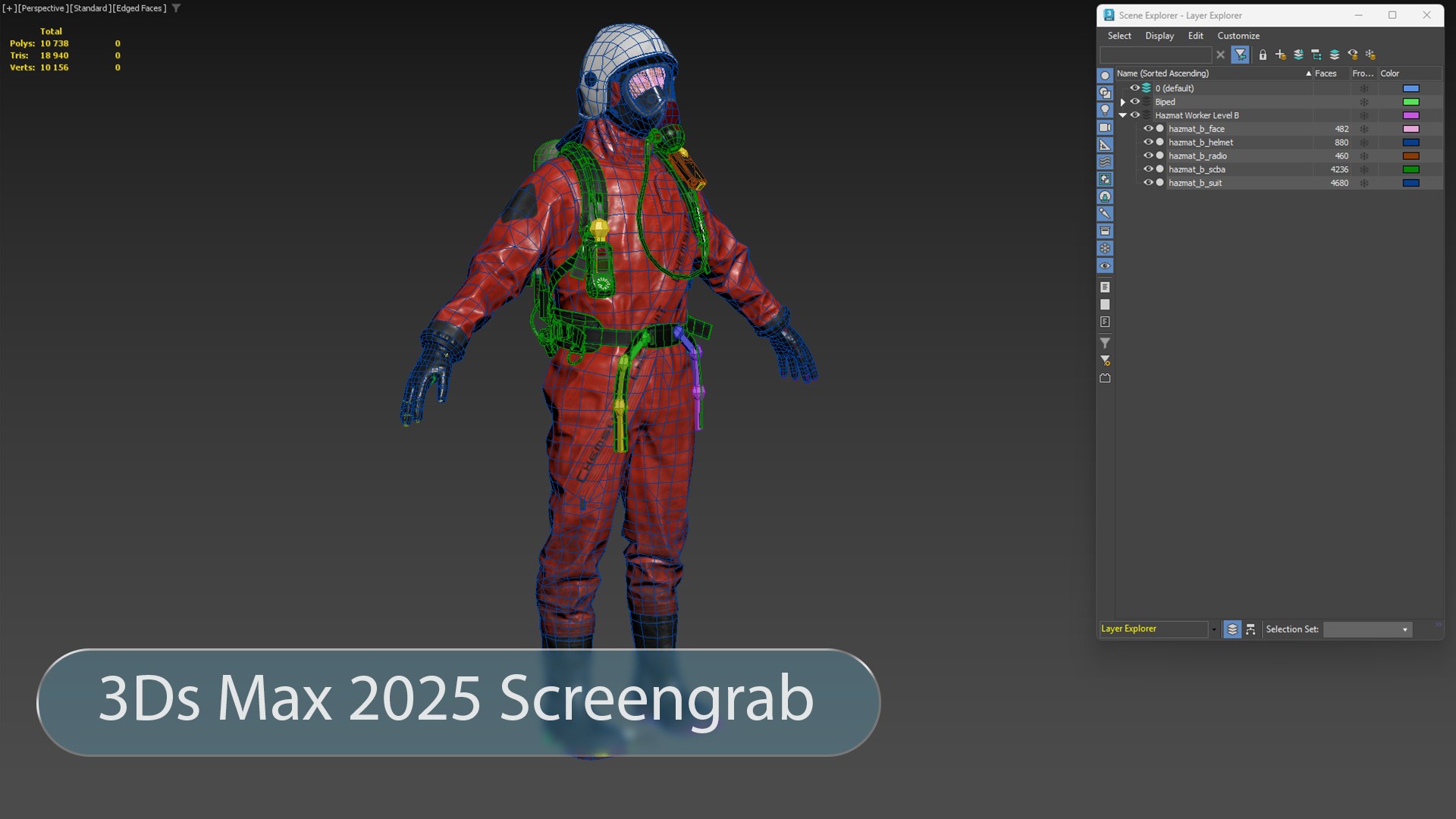This screenshot has height=819, width=1456.
Task: Open the Display menu in Scene Explorer
Action: click(x=1159, y=36)
